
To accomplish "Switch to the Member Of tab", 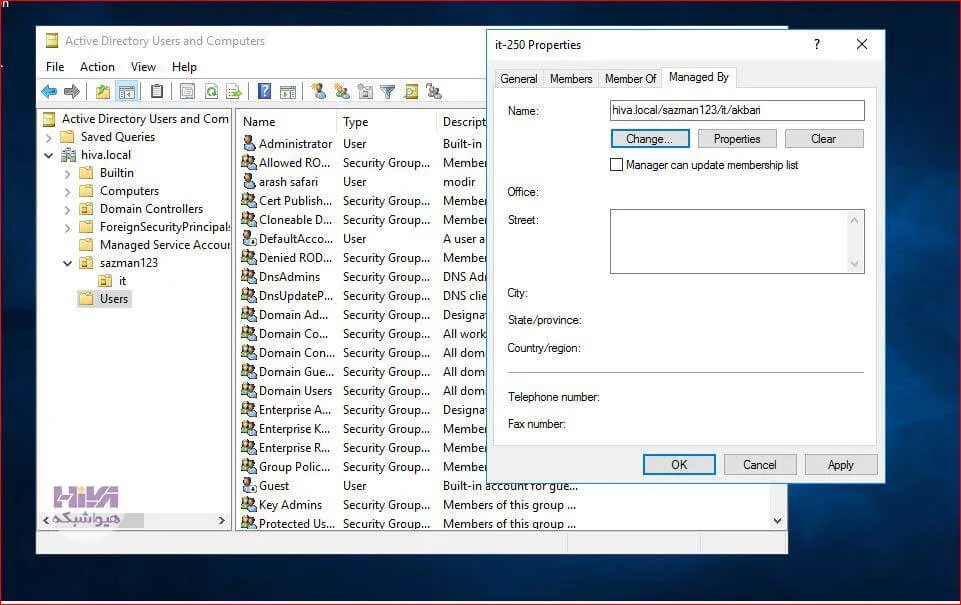I will click(x=630, y=79).
